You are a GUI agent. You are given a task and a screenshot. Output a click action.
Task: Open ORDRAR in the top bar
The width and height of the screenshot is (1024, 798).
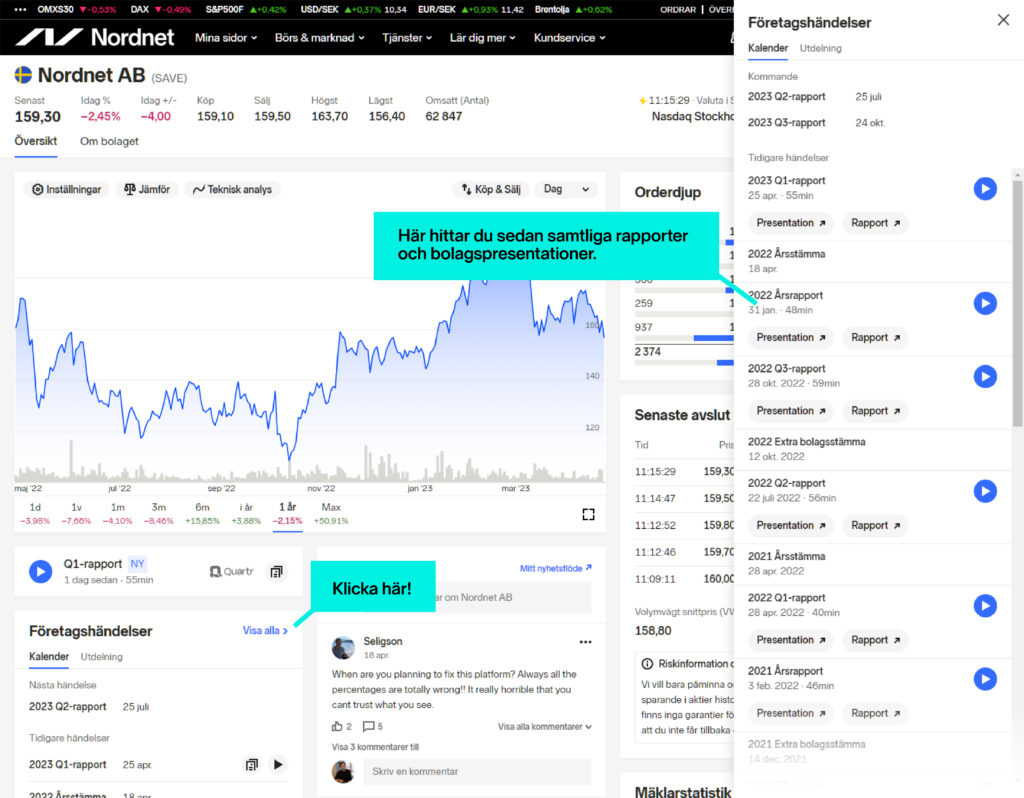coord(678,9)
